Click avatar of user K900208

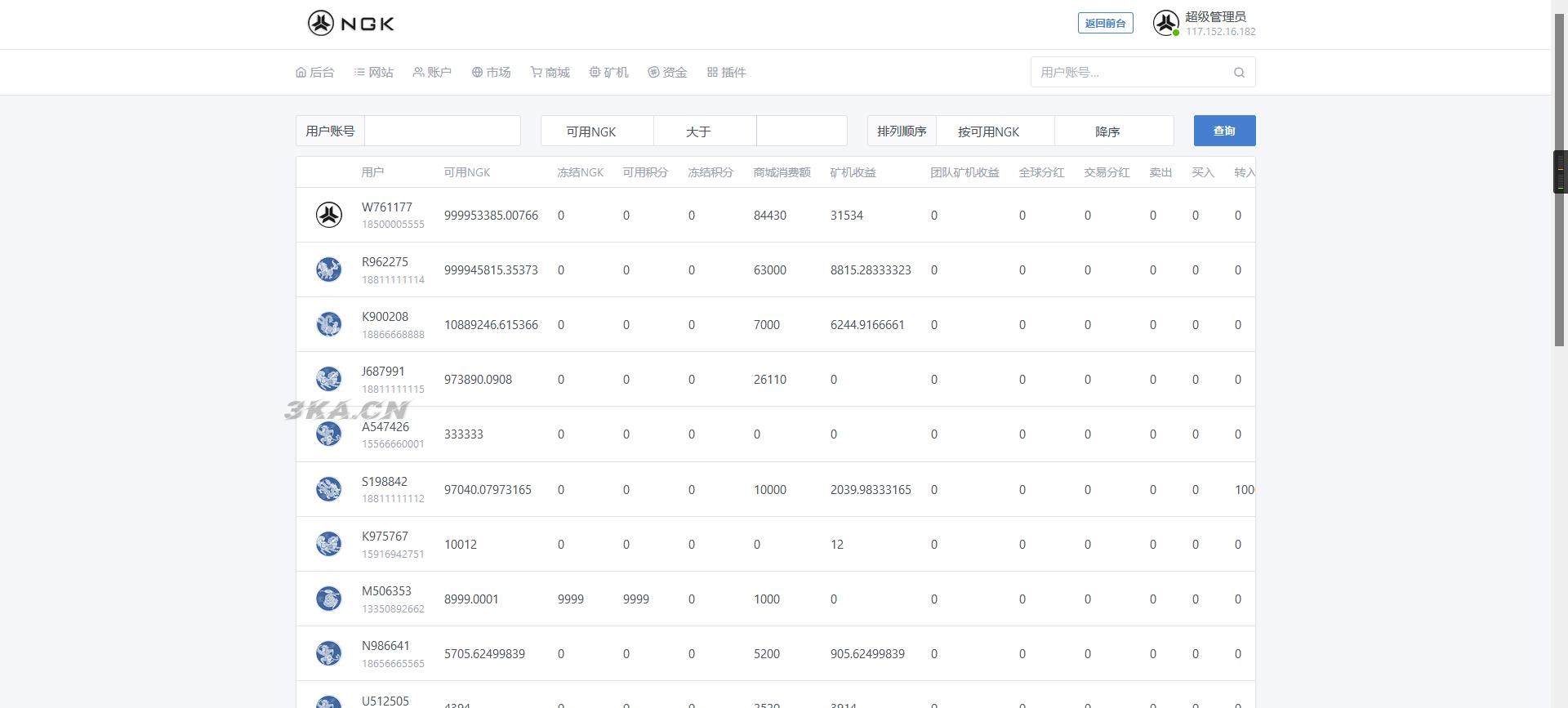pos(328,324)
